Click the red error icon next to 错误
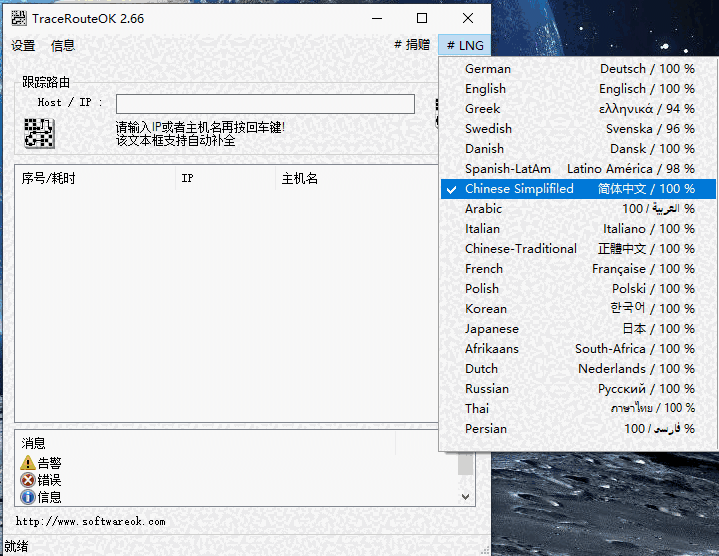Viewport: 719px width, 556px height. pos(28,480)
